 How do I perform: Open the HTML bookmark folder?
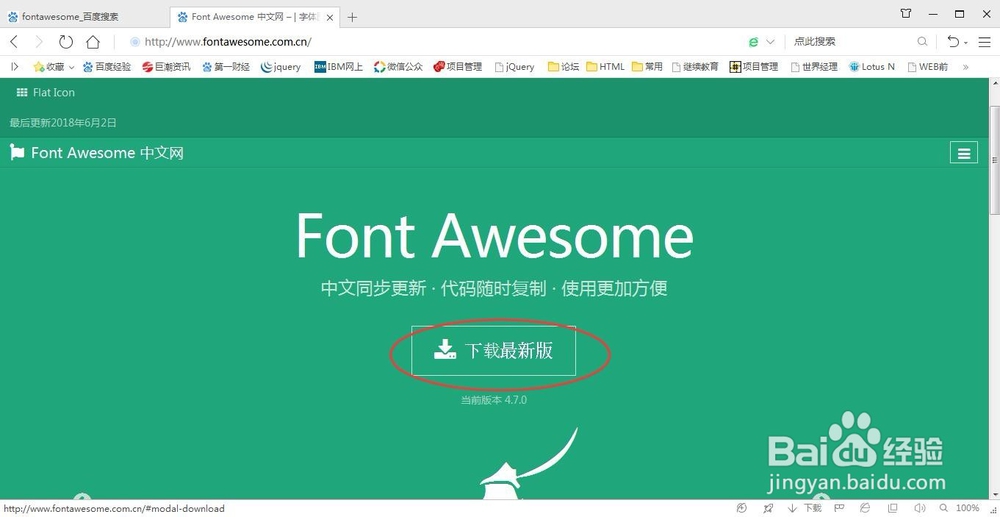click(x=605, y=66)
